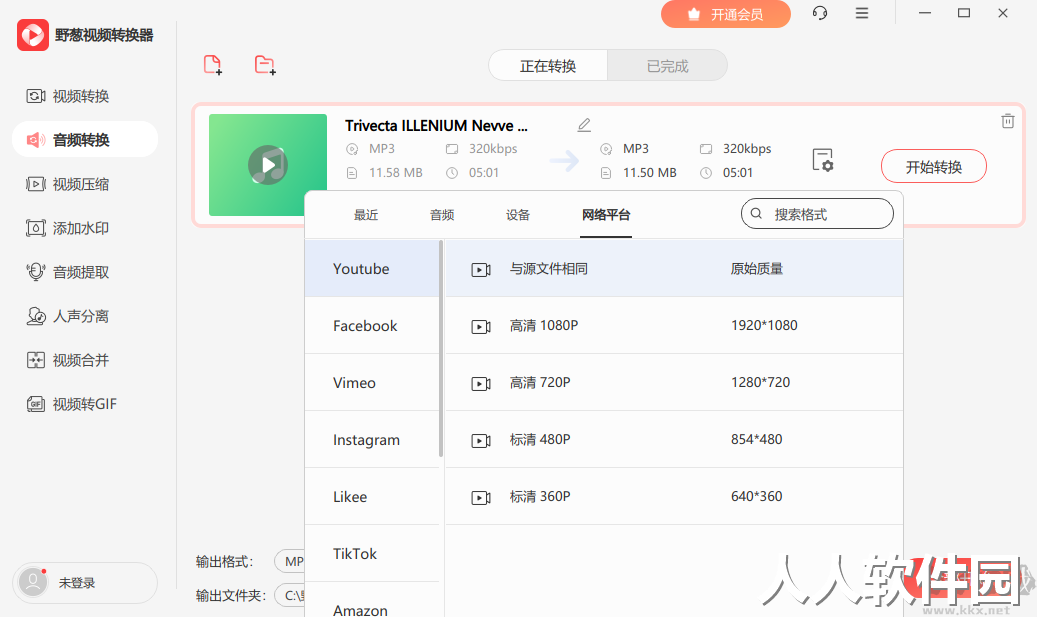Click the Trivecta ILLENIUM file title
Viewport: 1037px width, 617px height.
coord(436,126)
